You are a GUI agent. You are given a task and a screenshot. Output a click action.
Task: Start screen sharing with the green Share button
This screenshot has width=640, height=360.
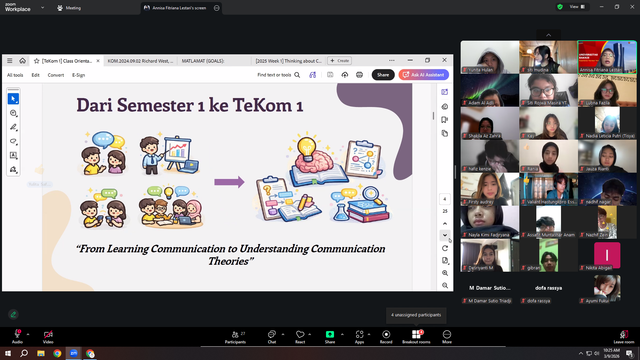click(330, 337)
